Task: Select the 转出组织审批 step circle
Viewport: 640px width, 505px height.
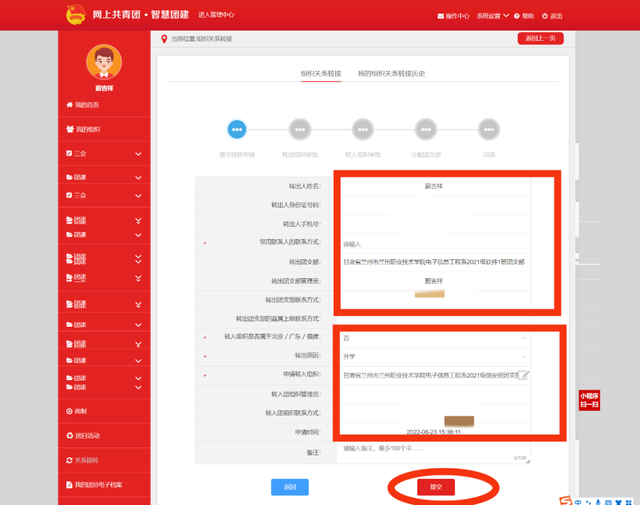Action: [300, 129]
